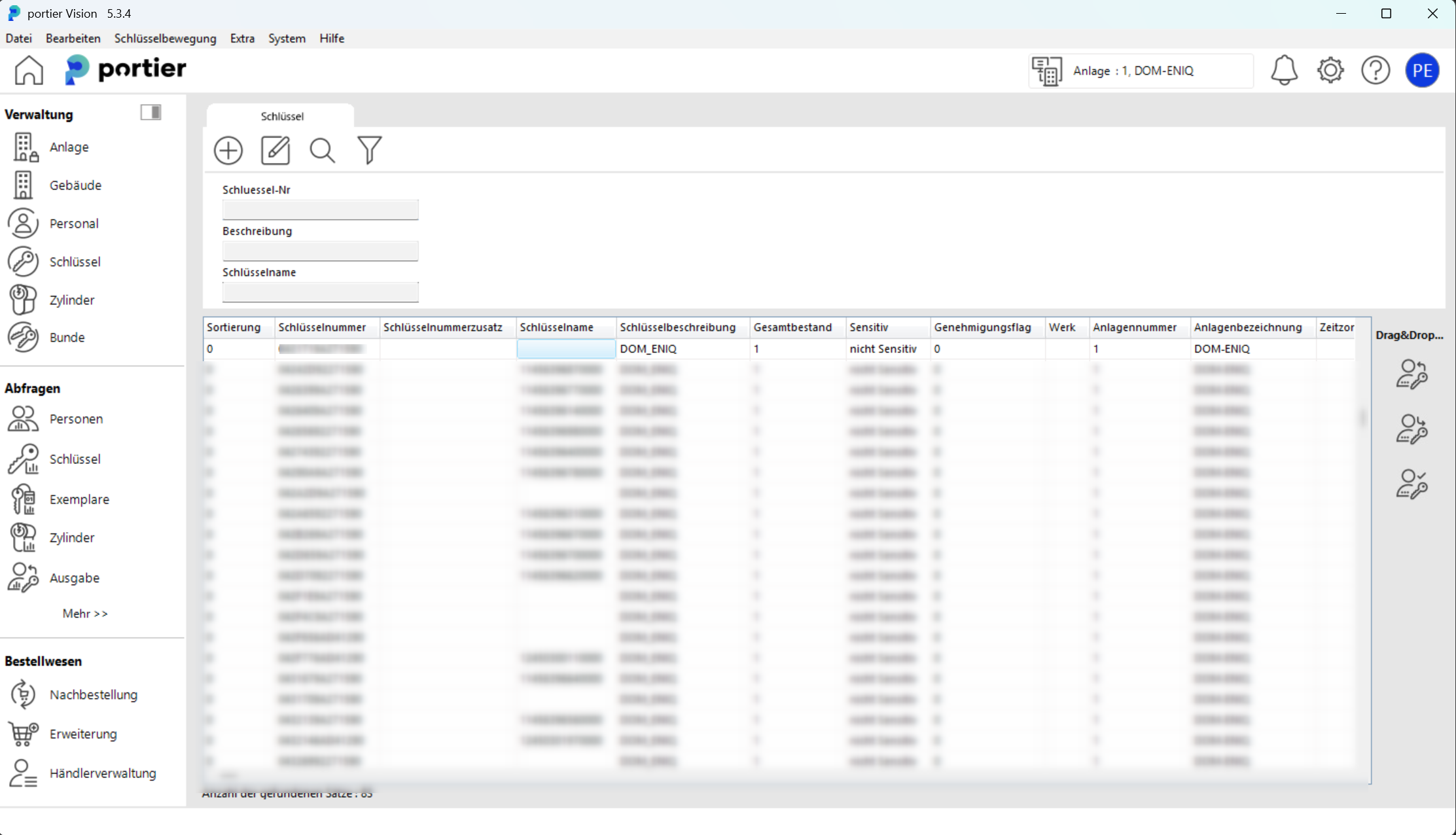Open Zylinder under Verwaltung
This screenshot has width=1456, height=835.
(x=72, y=300)
